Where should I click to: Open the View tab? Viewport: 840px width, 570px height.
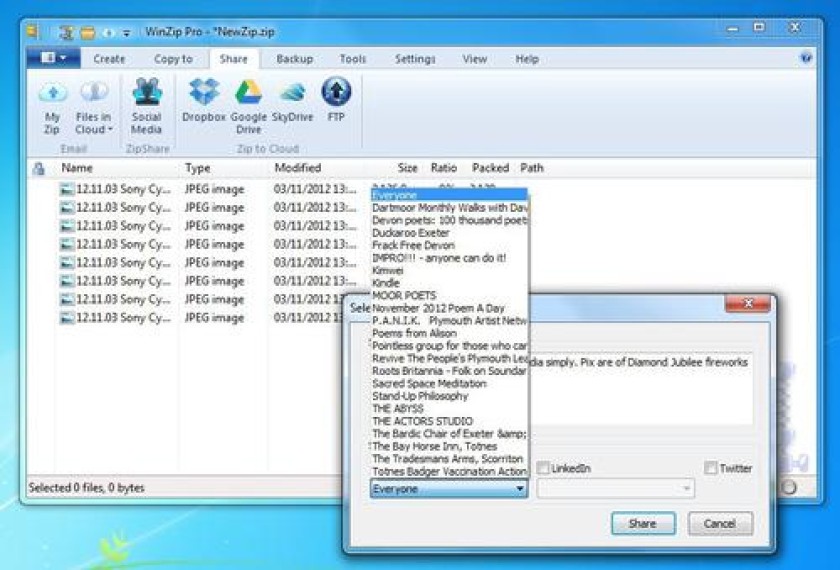point(475,59)
